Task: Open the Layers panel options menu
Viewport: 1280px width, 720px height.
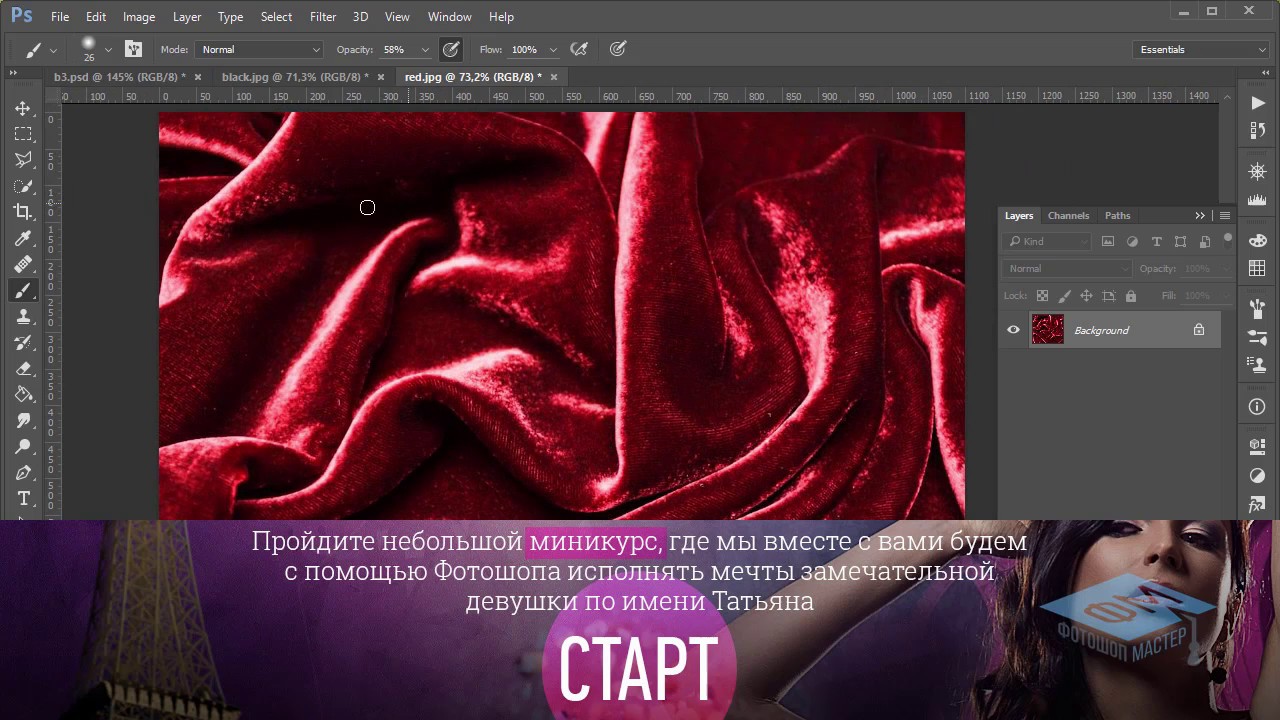Action: (x=1225, y=216)
